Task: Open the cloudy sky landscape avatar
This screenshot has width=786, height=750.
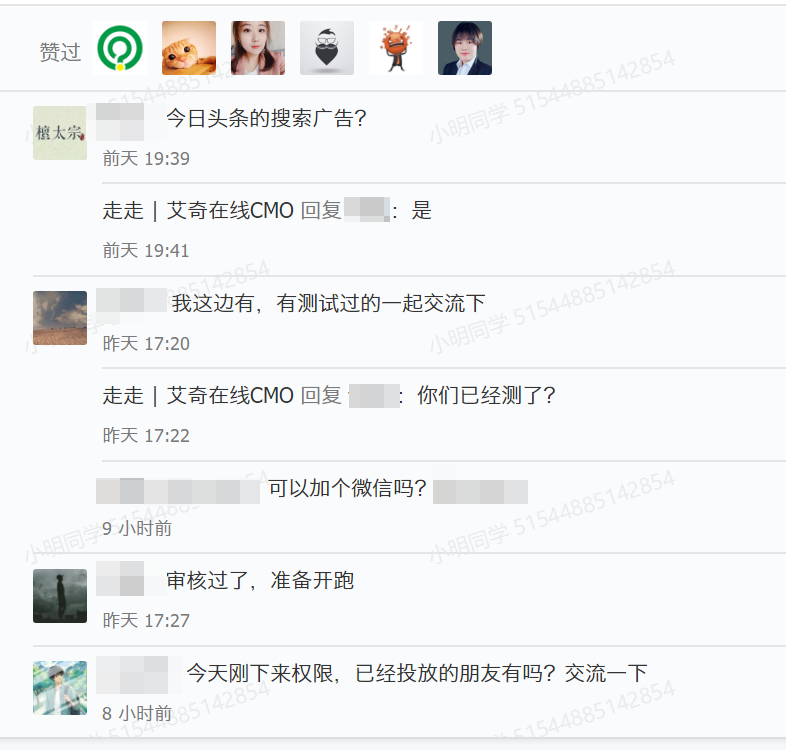Action: click(60, 318)
